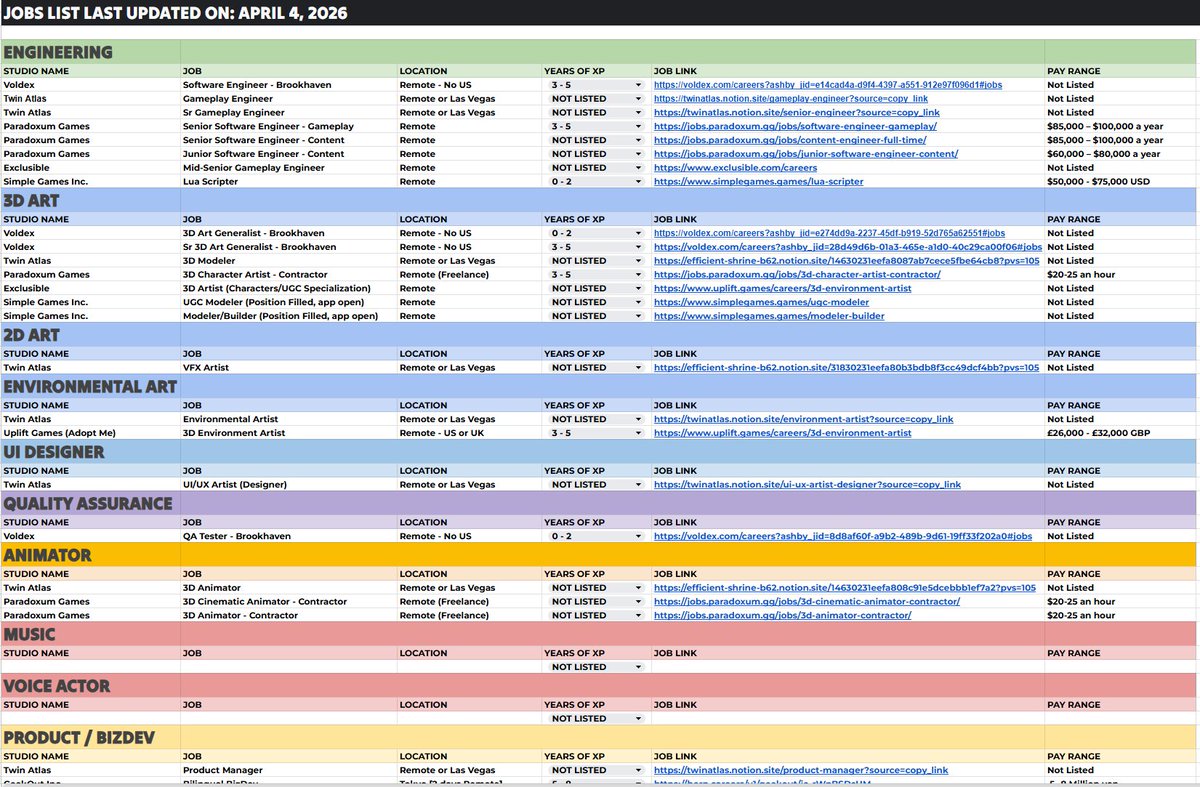Open the Voldex link for Software Engineer - Brookhaven

[x=828, y=85]
